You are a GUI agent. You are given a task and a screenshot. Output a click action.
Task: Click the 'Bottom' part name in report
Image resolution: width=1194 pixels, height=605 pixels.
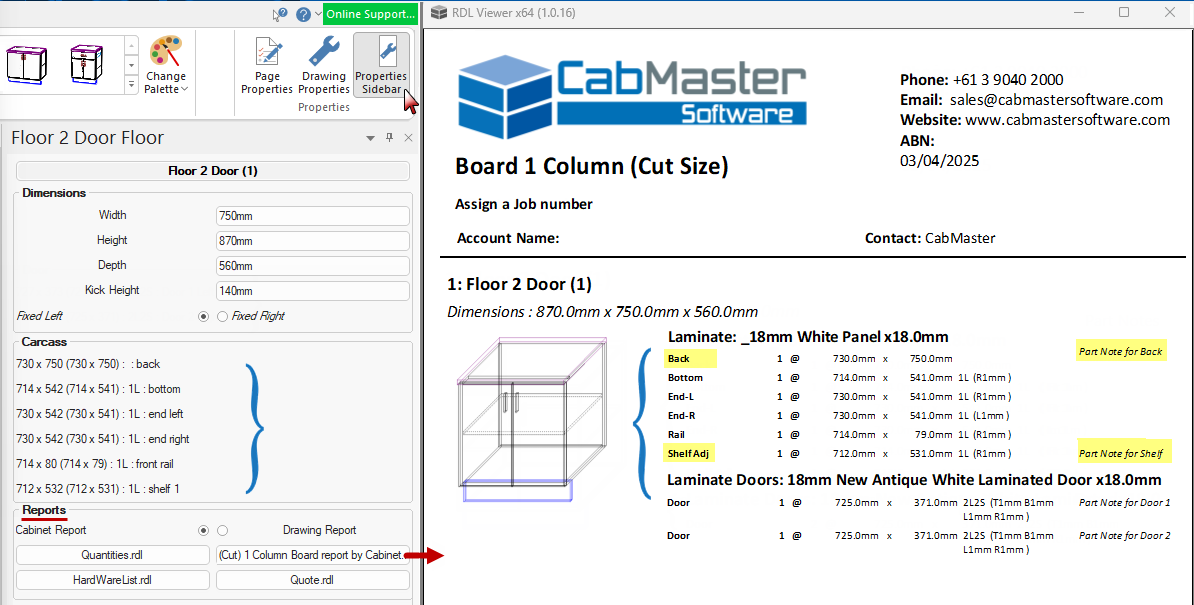point(685,377)
